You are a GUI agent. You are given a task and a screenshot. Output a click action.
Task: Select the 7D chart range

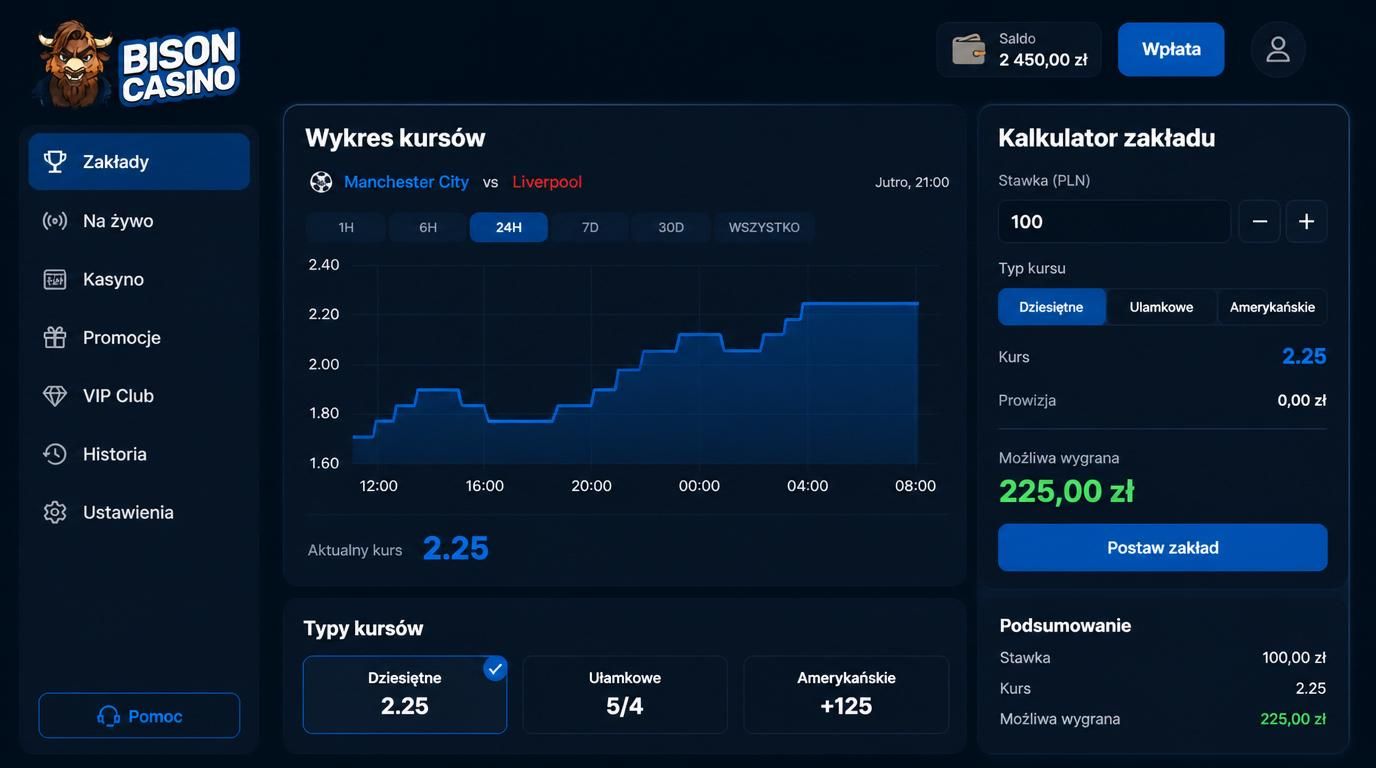click(x=590, y=227)
